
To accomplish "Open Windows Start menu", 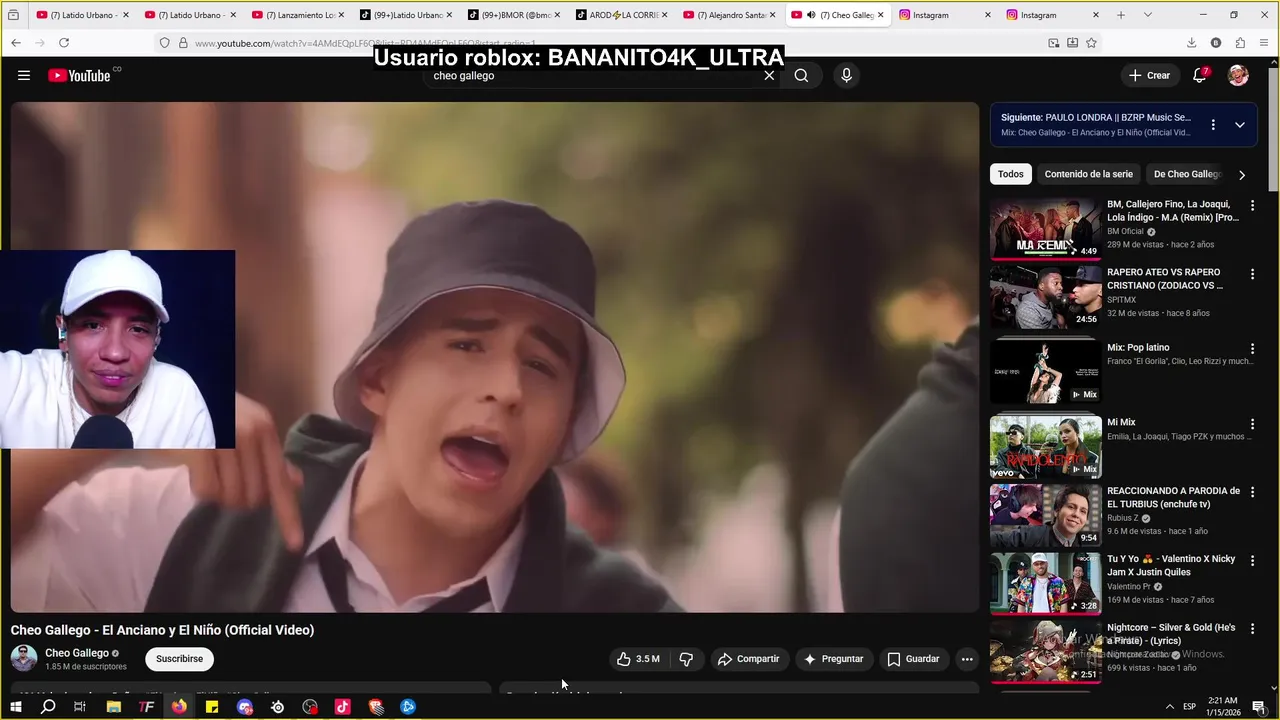I will pyautogui.click(x=16, y=706).
